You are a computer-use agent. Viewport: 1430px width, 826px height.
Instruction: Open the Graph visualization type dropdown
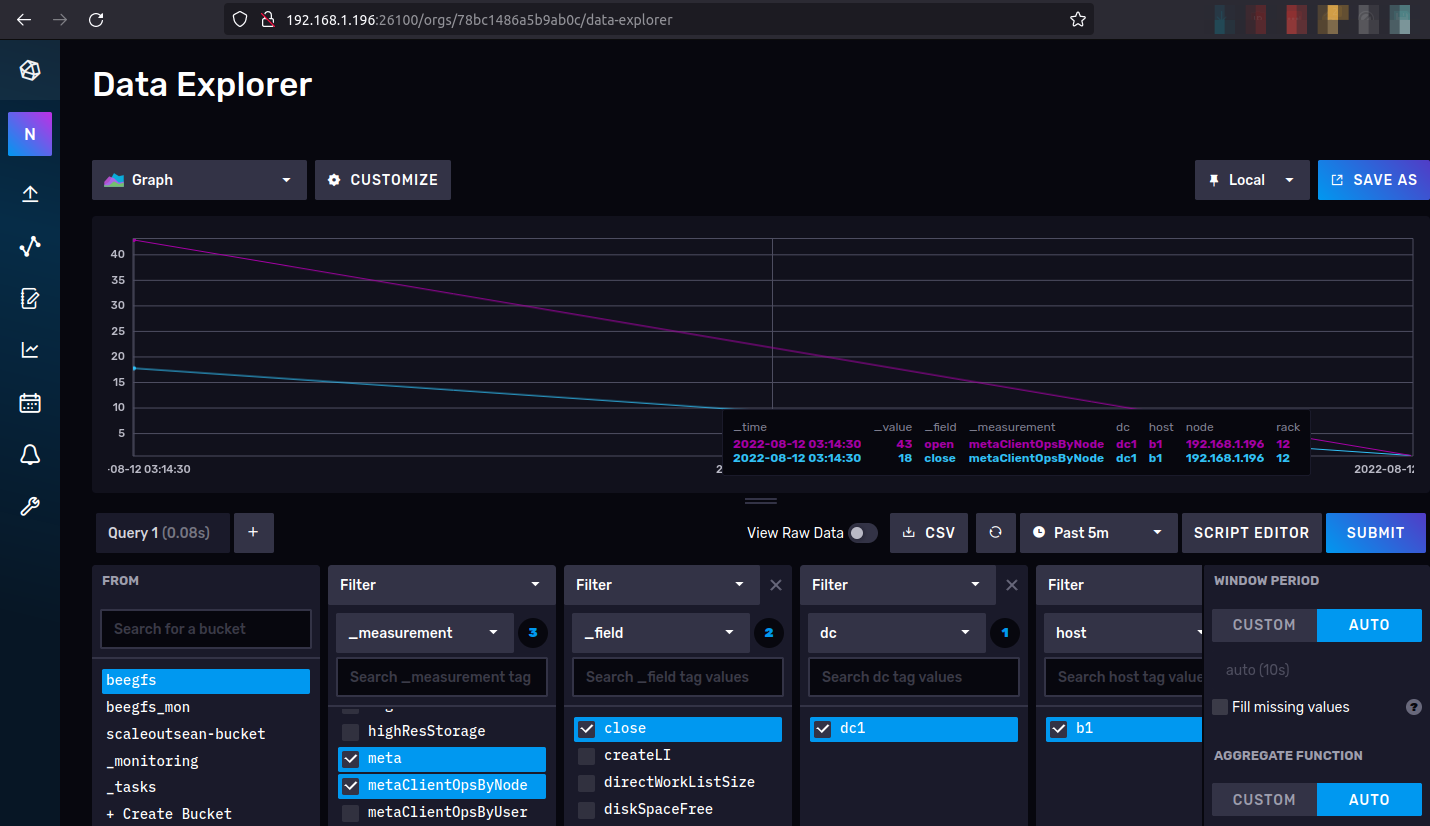(x=199, y=180)
